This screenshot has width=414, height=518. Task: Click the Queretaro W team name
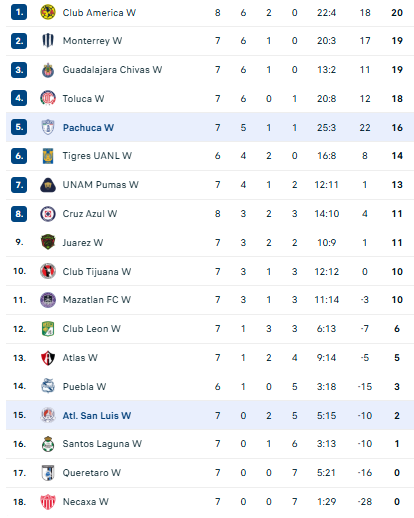[x=92, y=473]
